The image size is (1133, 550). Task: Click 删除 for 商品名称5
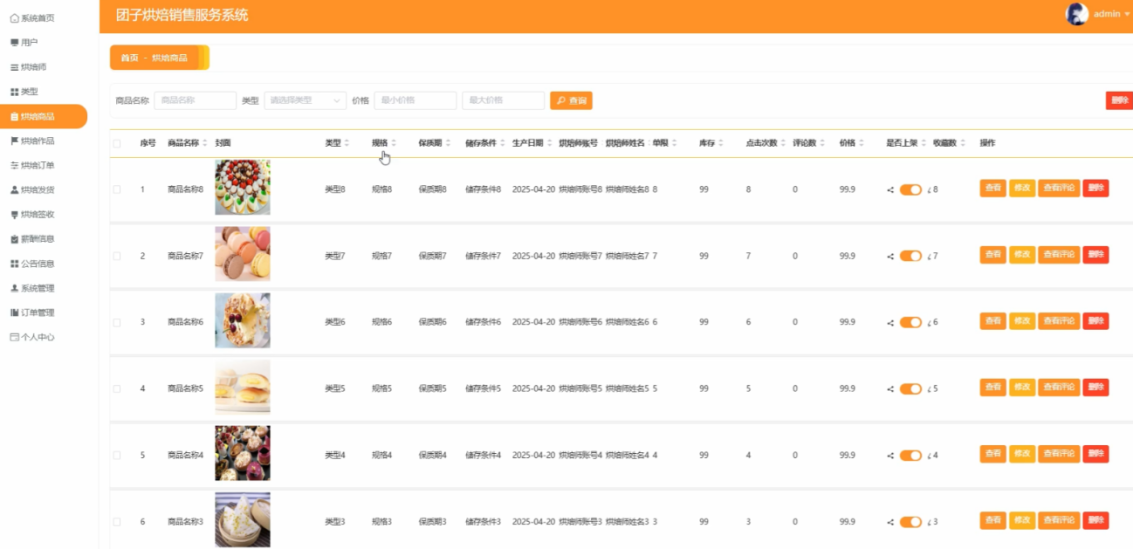[1095, 387]
